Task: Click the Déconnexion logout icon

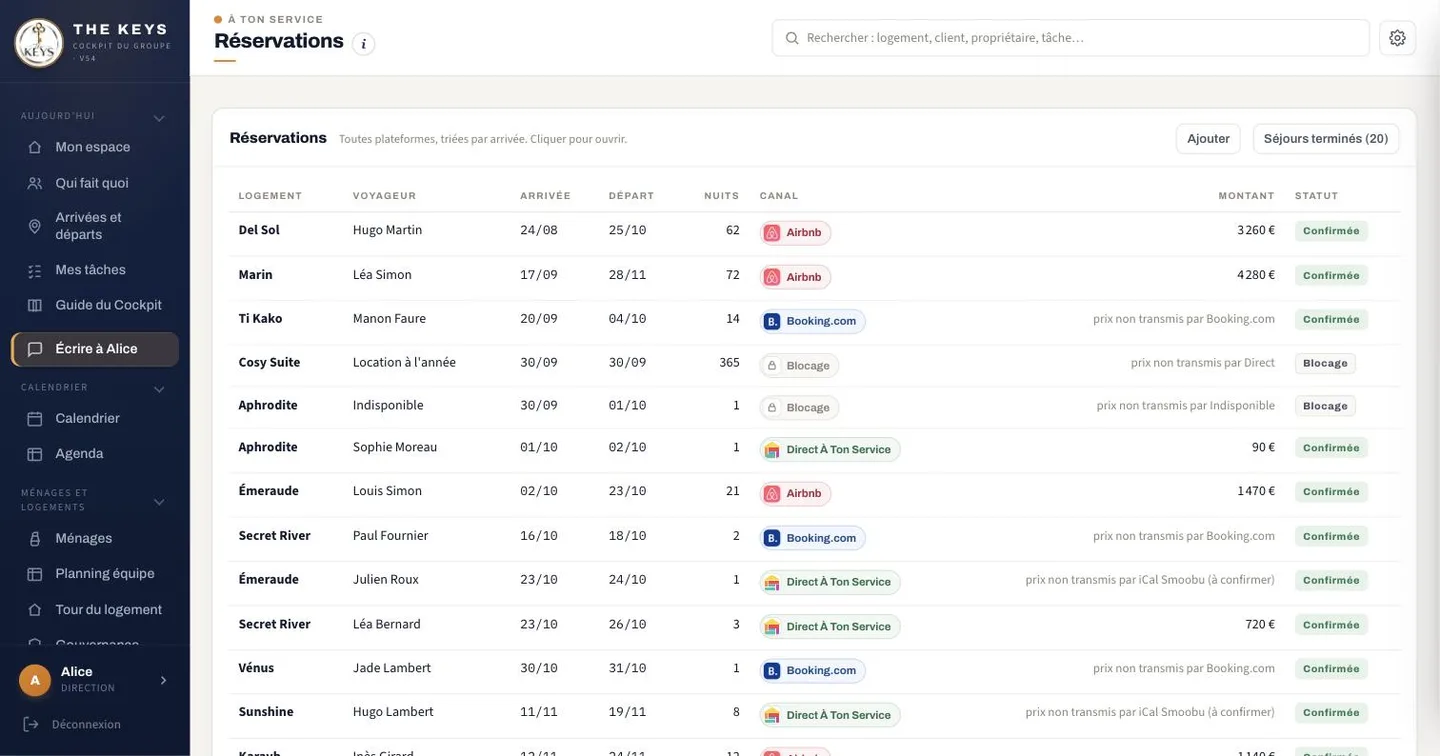Action: pos(31,724)
